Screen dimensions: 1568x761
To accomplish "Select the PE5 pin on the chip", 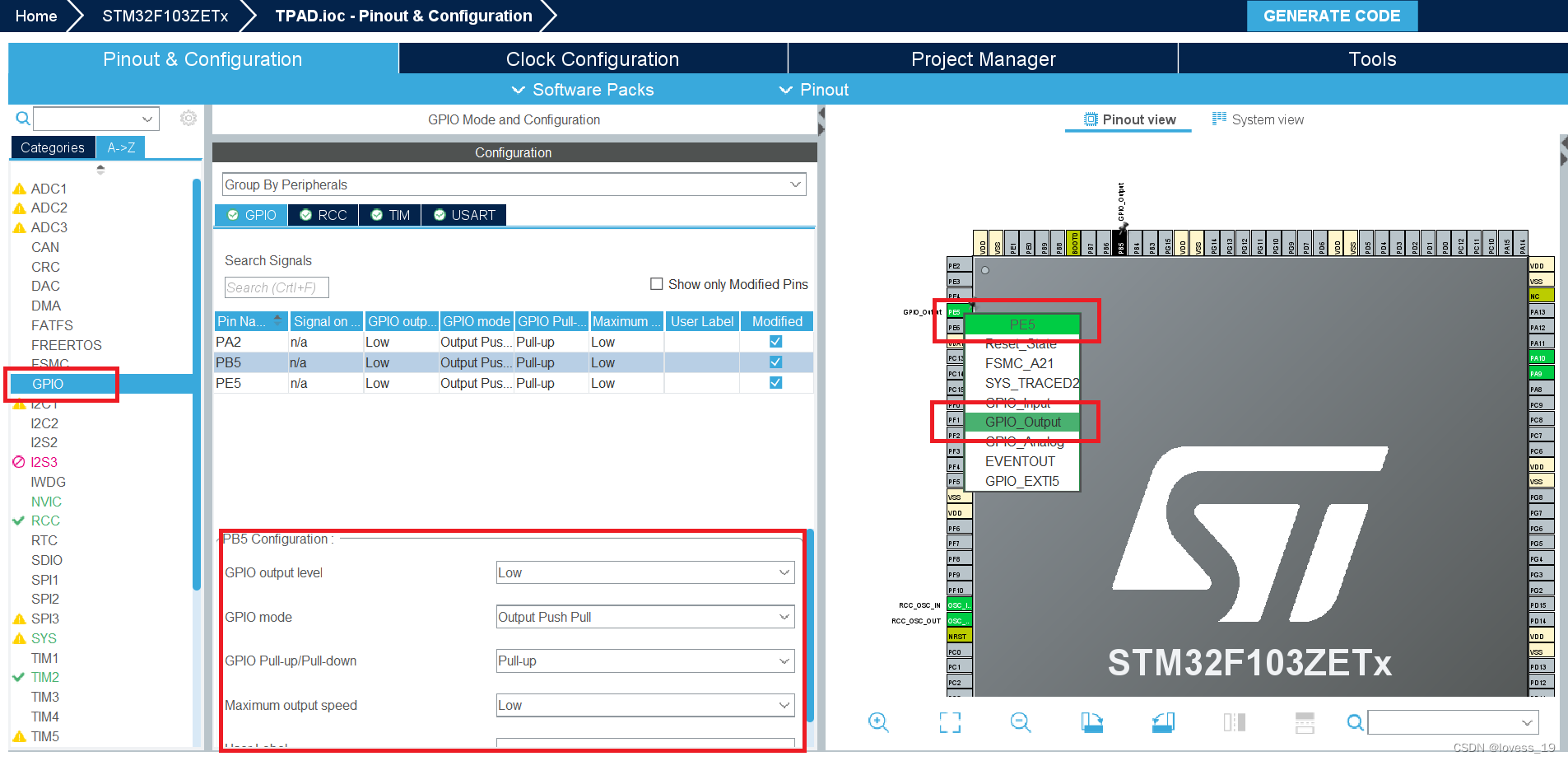I will click(954, 312).
